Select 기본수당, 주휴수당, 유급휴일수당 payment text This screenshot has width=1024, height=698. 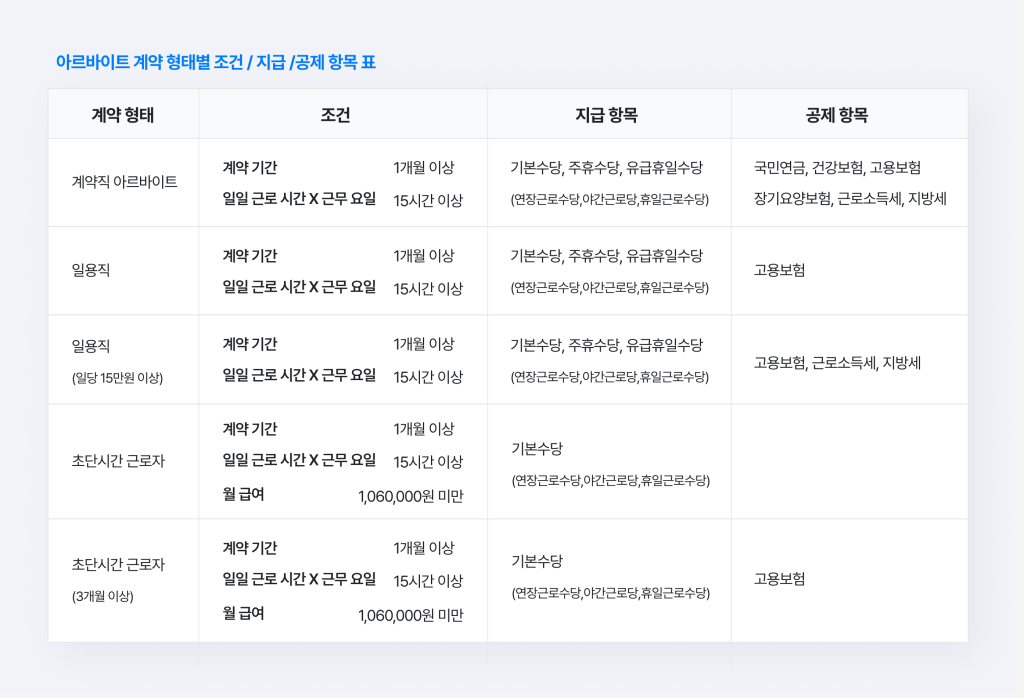(605, 168)
